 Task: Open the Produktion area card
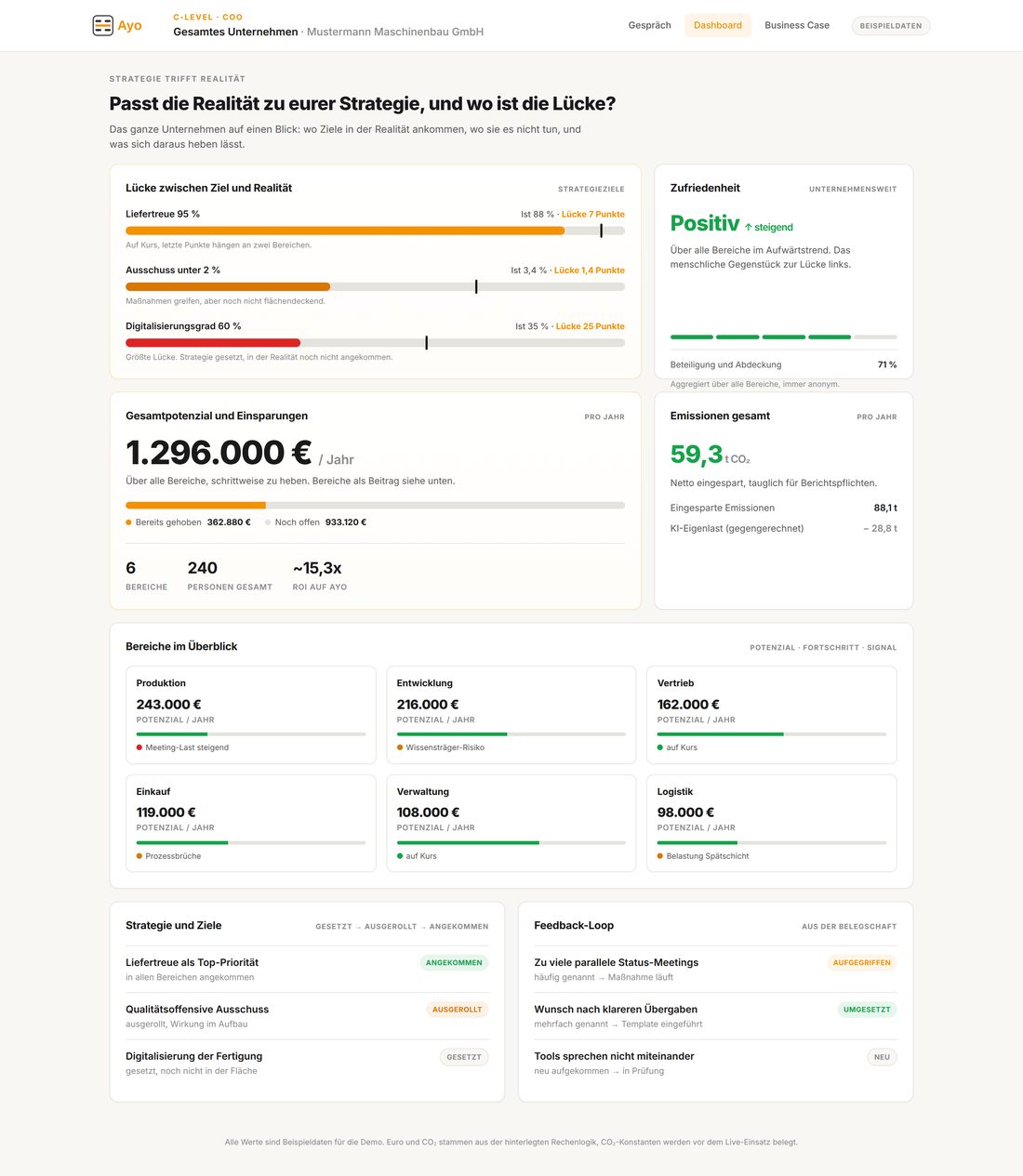click(x=251, y=715)
